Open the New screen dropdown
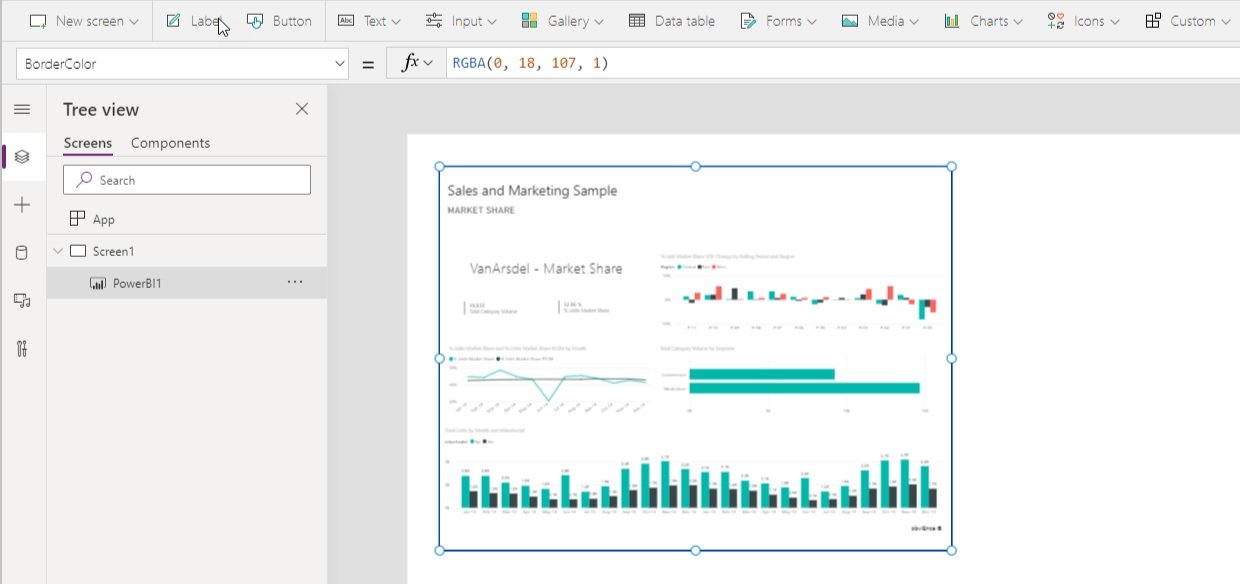 coord(84,21)
